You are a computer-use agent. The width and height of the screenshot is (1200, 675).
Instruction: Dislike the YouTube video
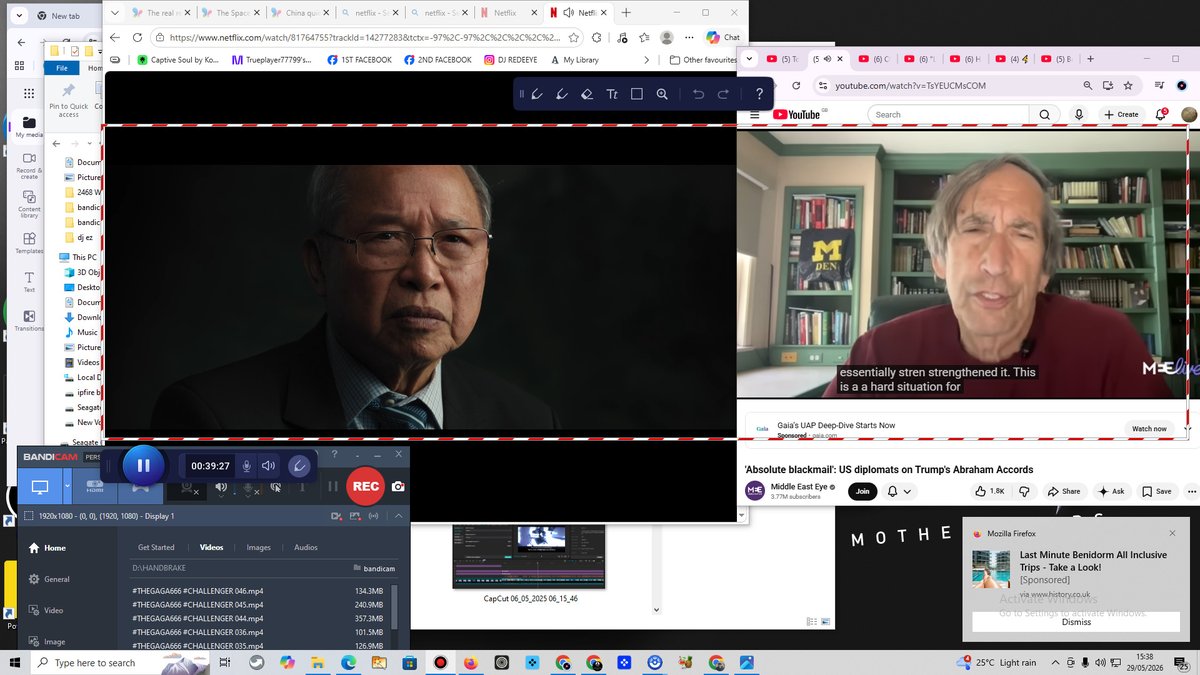point(1024,491)
